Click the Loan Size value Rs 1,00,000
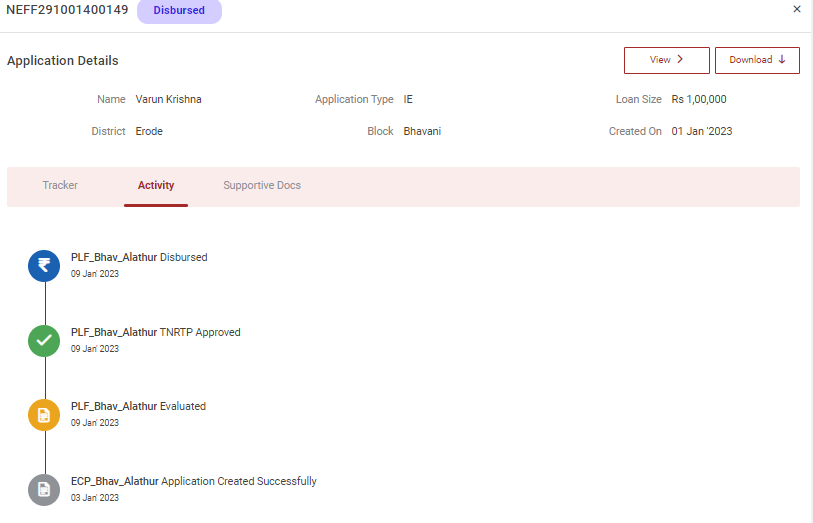Screen dimensions: 813x523 (x=698, y=100)
